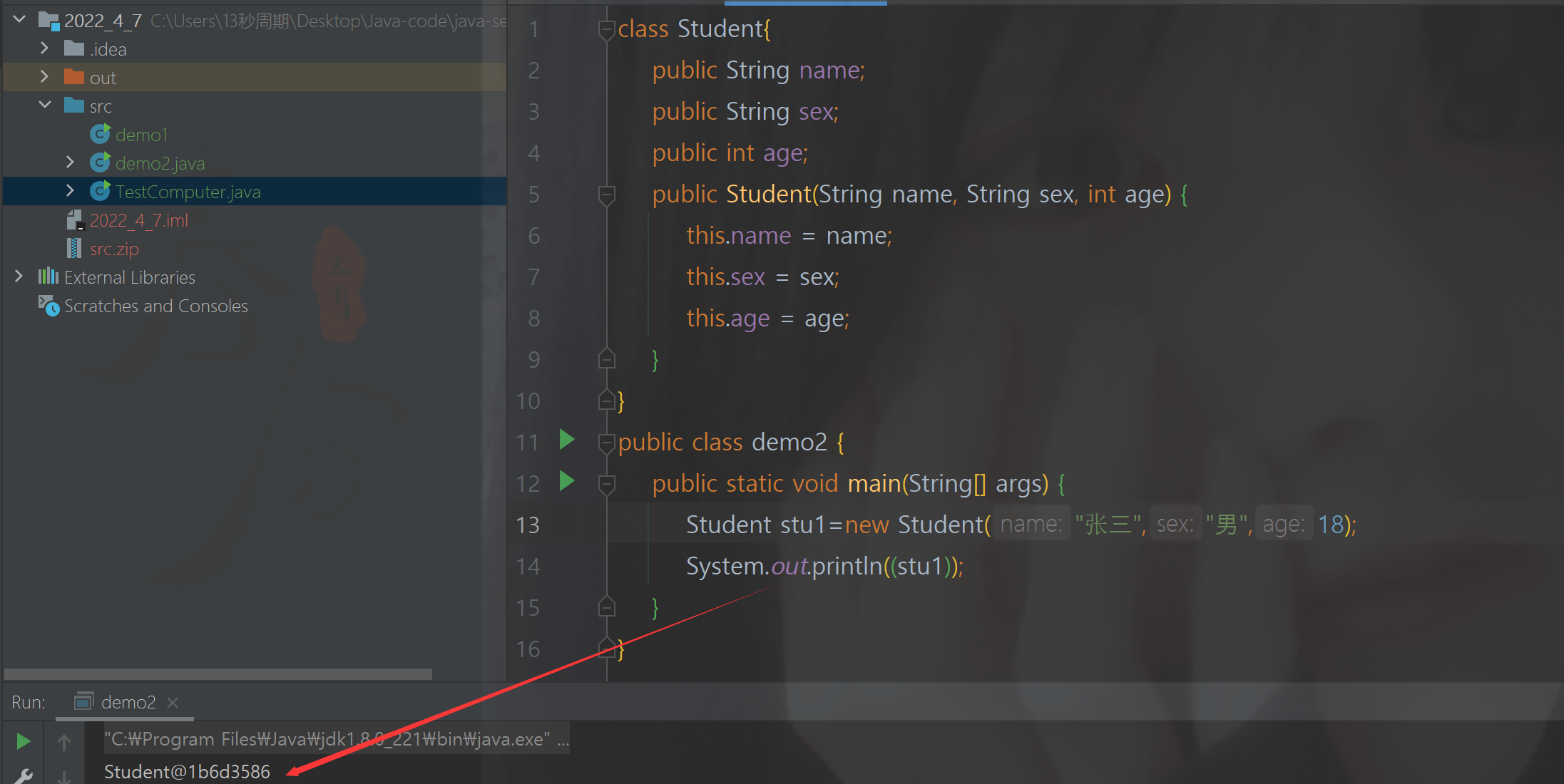
Task: Select TestComputer.java in project tree
Action: click(x=188, y=192)
